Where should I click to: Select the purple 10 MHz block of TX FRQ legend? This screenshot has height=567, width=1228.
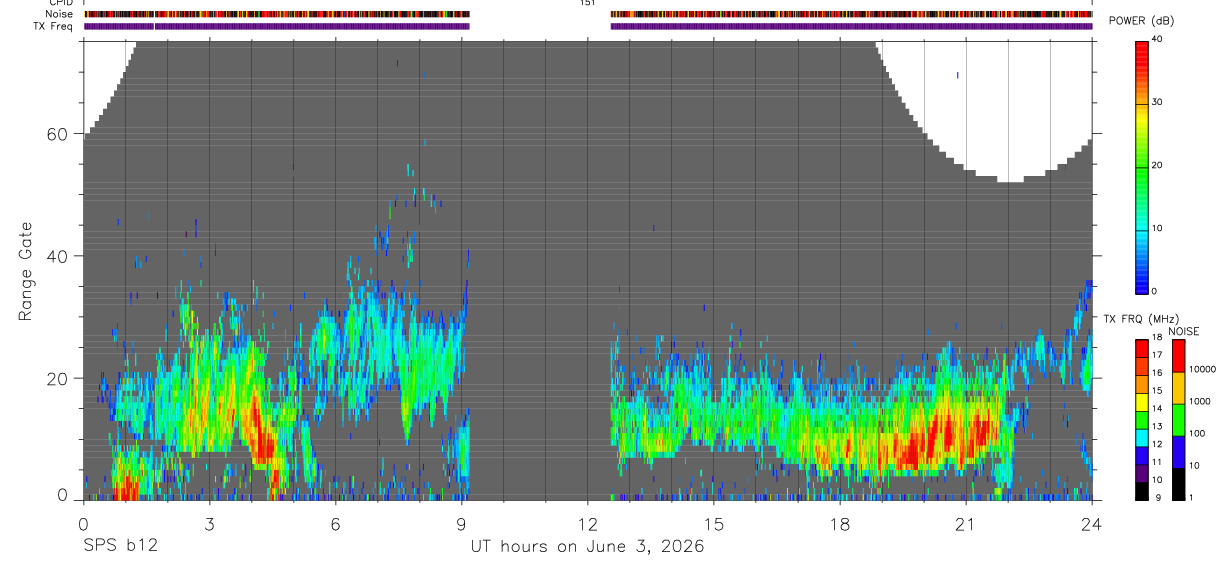coord(1140,473)
